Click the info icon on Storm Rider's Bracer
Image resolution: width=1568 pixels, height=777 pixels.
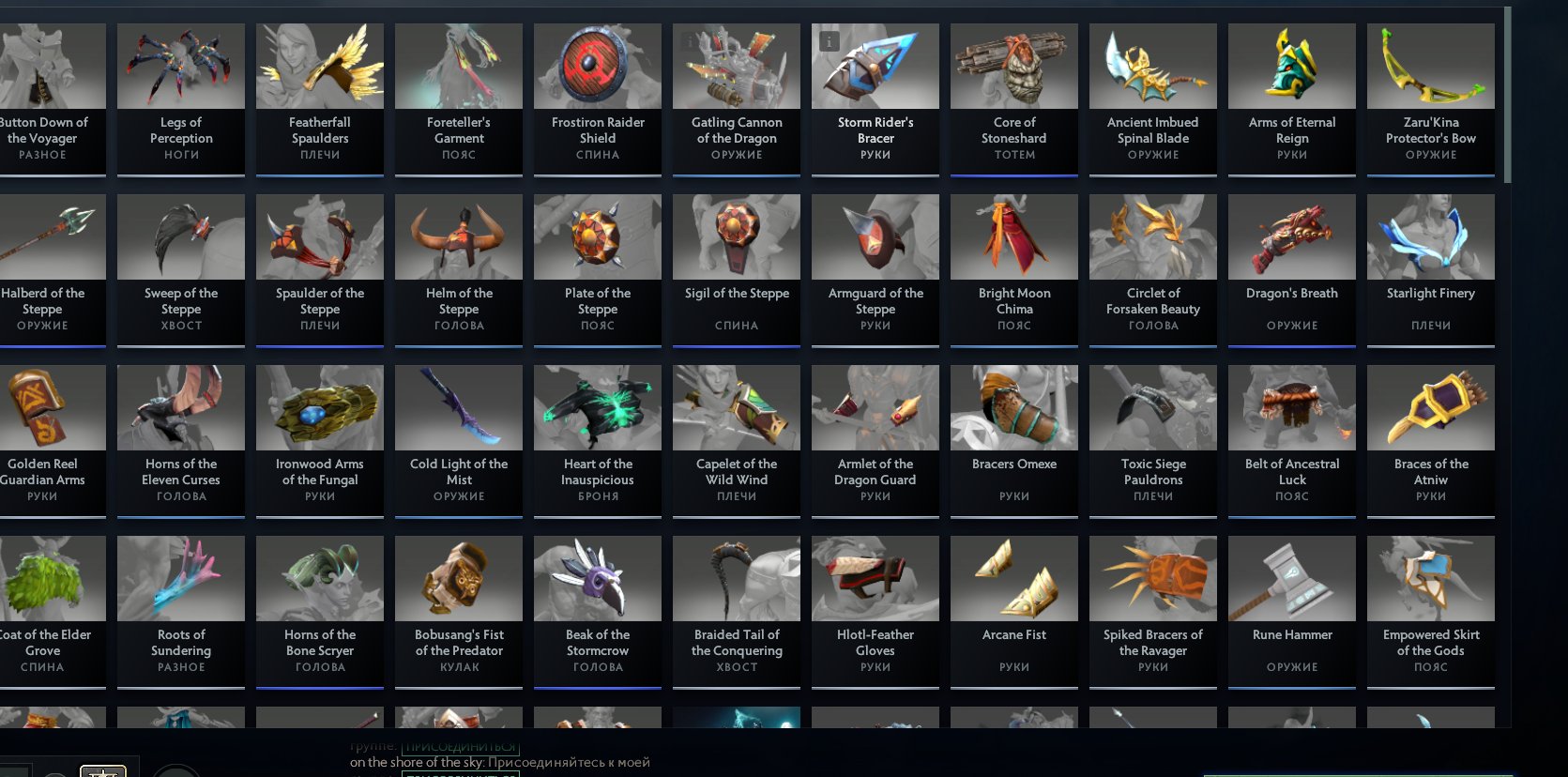pyautogui.click(x=830, y=41)
